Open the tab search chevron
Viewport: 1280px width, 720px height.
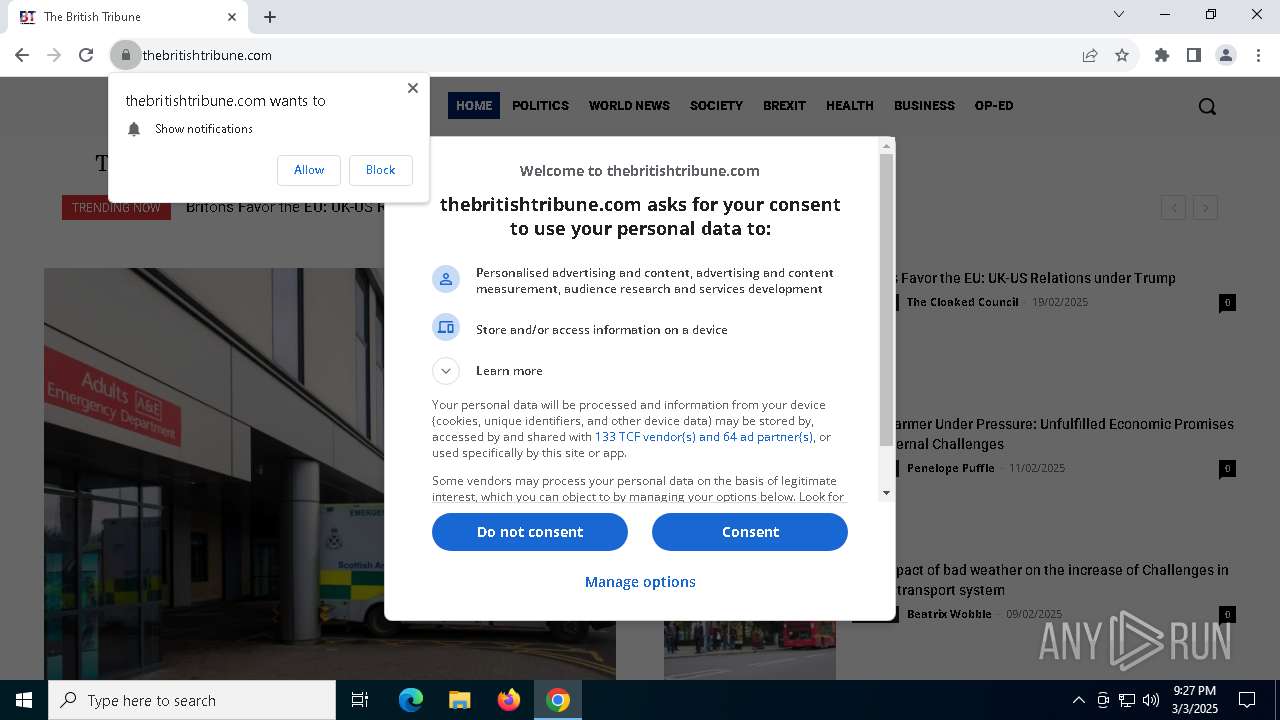pos(1119,14)
